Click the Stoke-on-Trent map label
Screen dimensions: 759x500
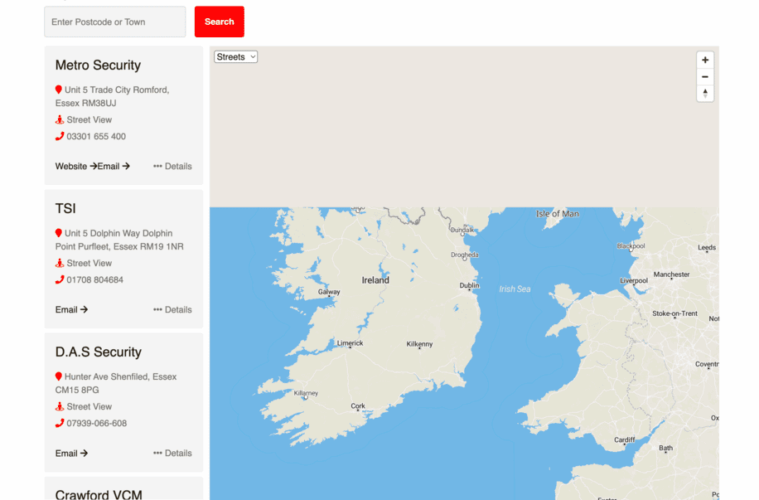[675, 313]
